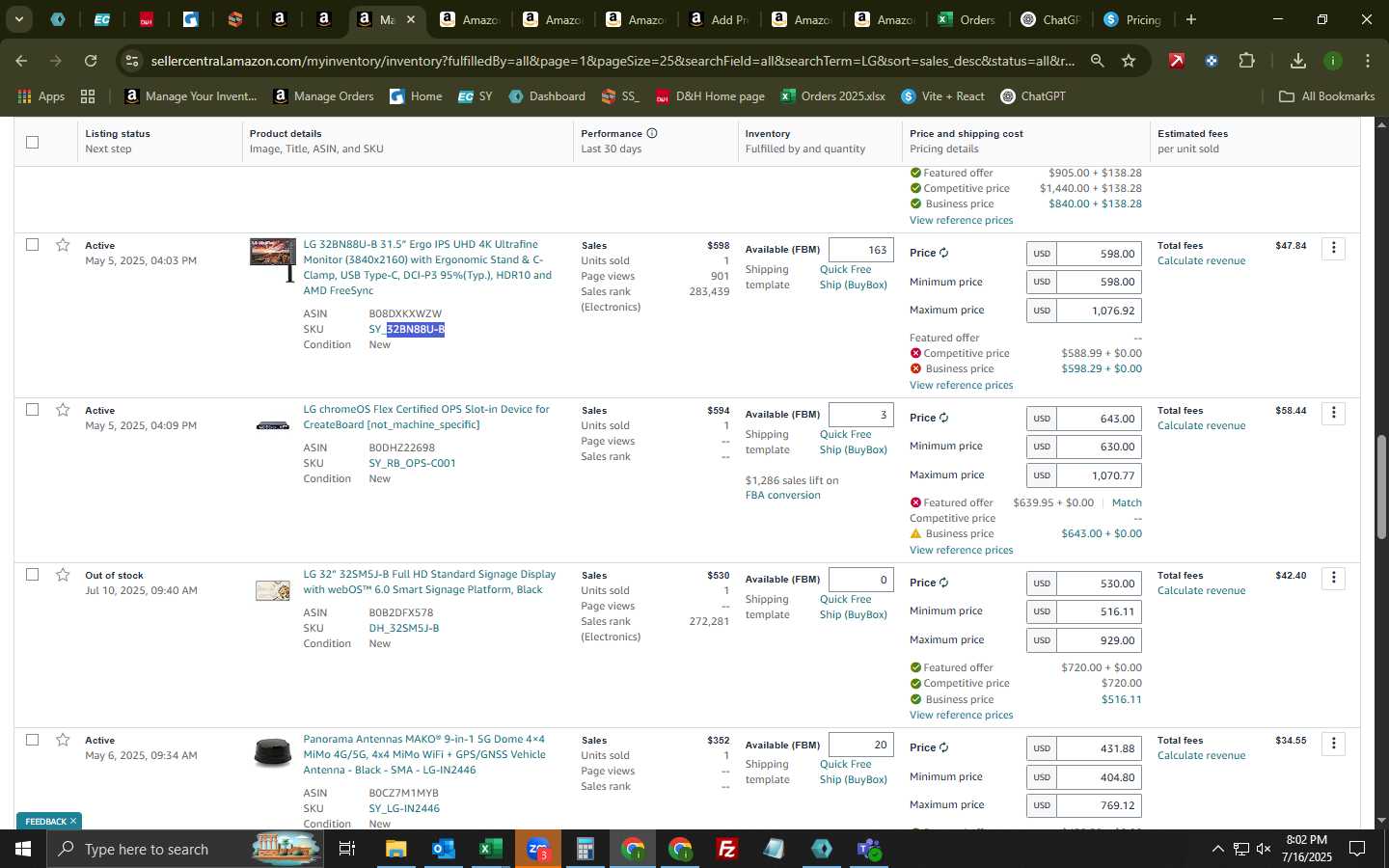Viewport: 1389px width, 868px height.
Task: Click the zoom magnifier icon in address bar
Action: pyautogui.click(x=1097, y=61)
